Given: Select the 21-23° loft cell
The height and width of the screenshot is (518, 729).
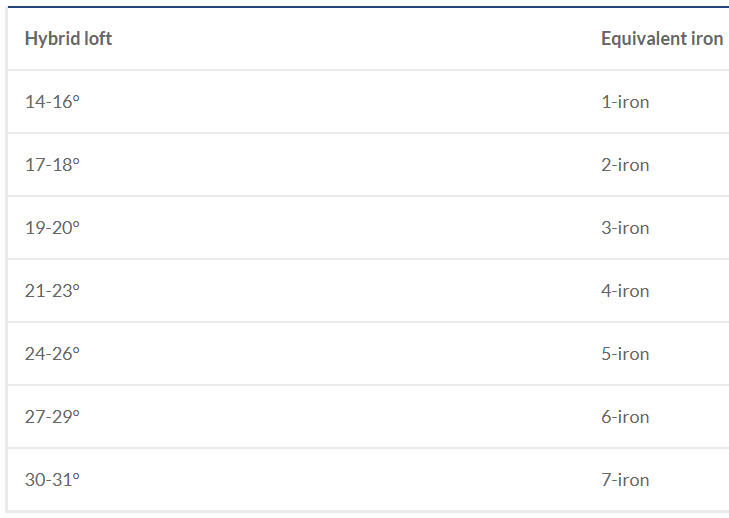Looking at the screenshot, I should click(52, 291).
